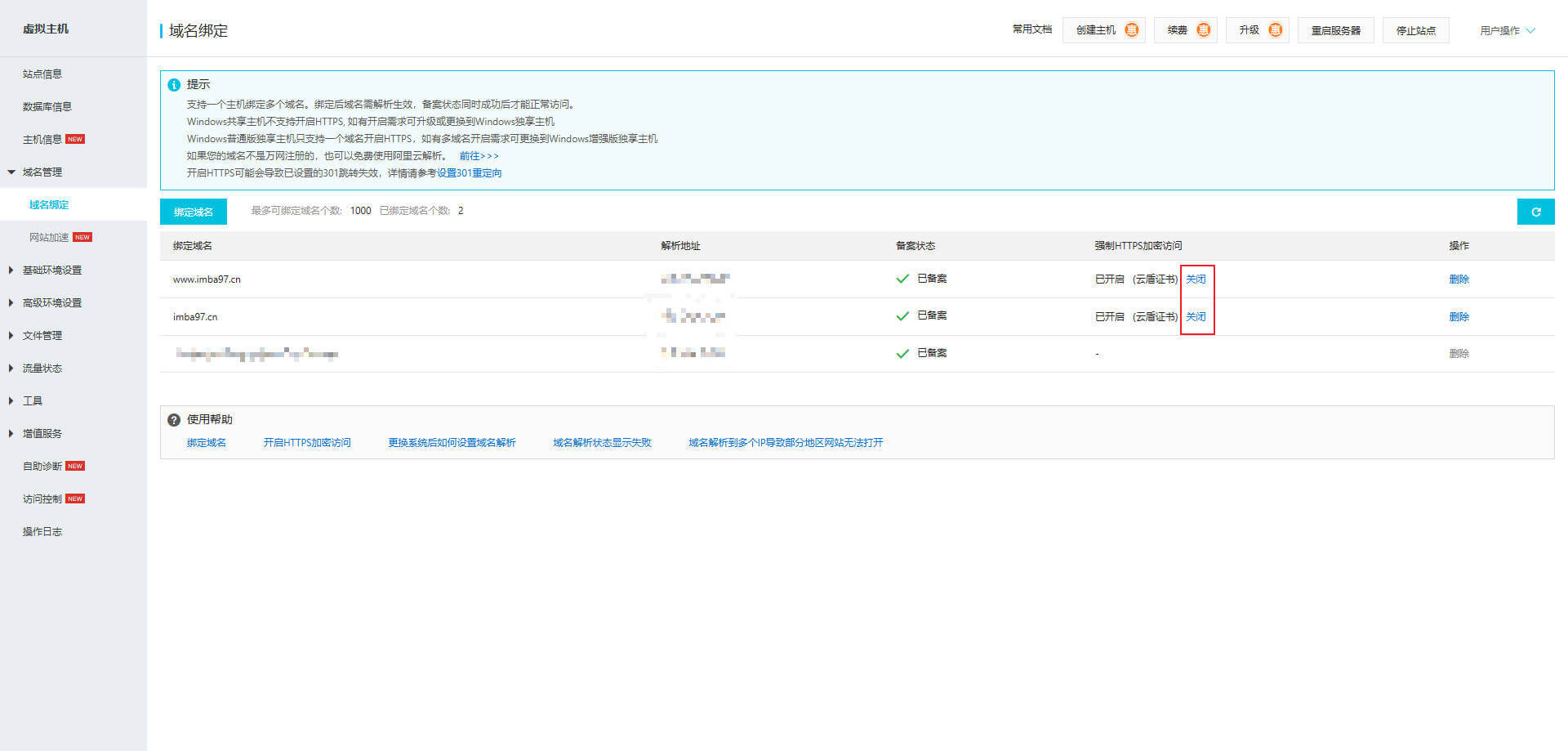Click the 重启服务器 button
Viewport: 1568px width, 751px height.
1335,31
